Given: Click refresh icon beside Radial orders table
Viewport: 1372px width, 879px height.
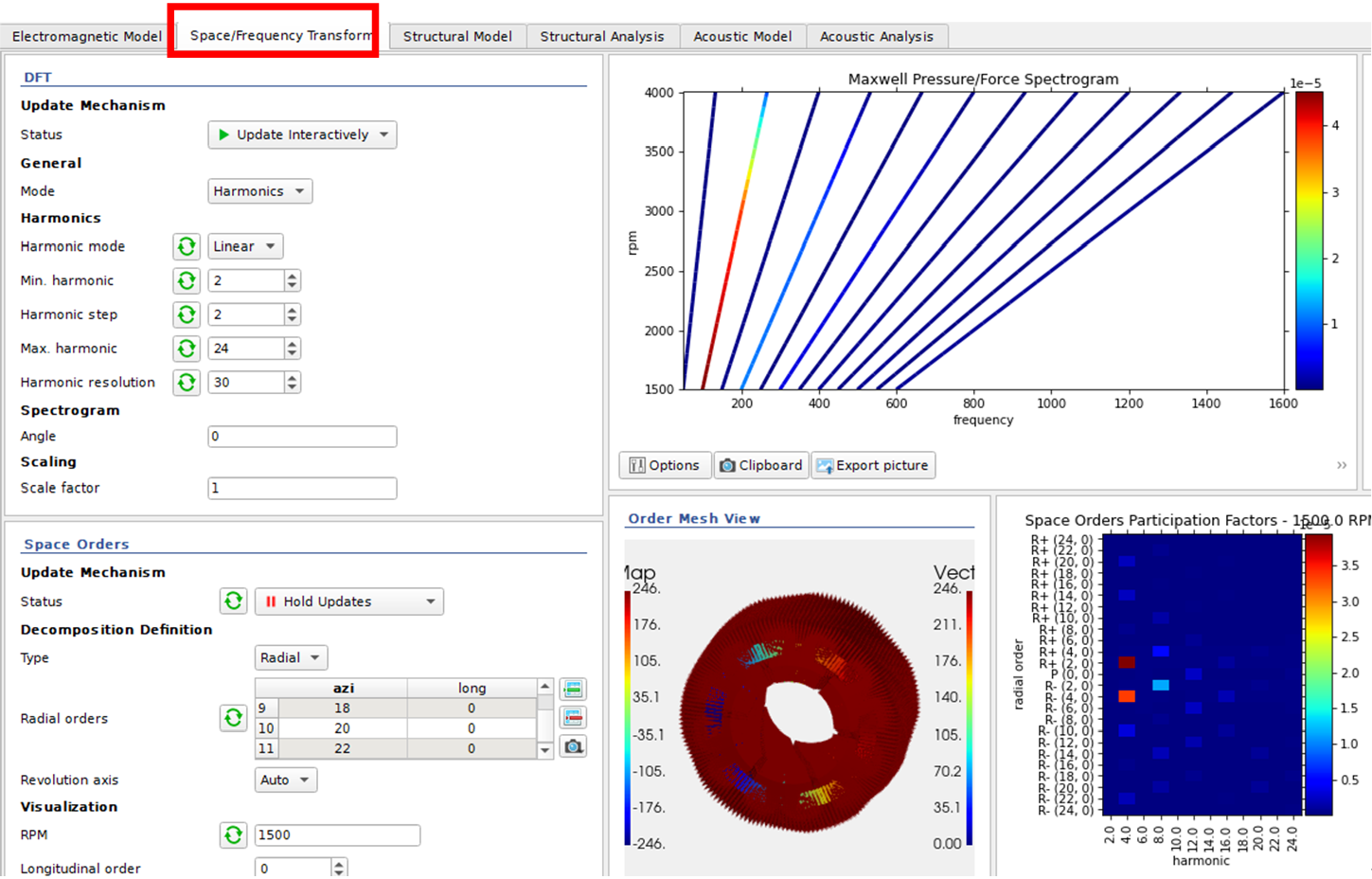Looking at the screenshot, I should 233,718.
